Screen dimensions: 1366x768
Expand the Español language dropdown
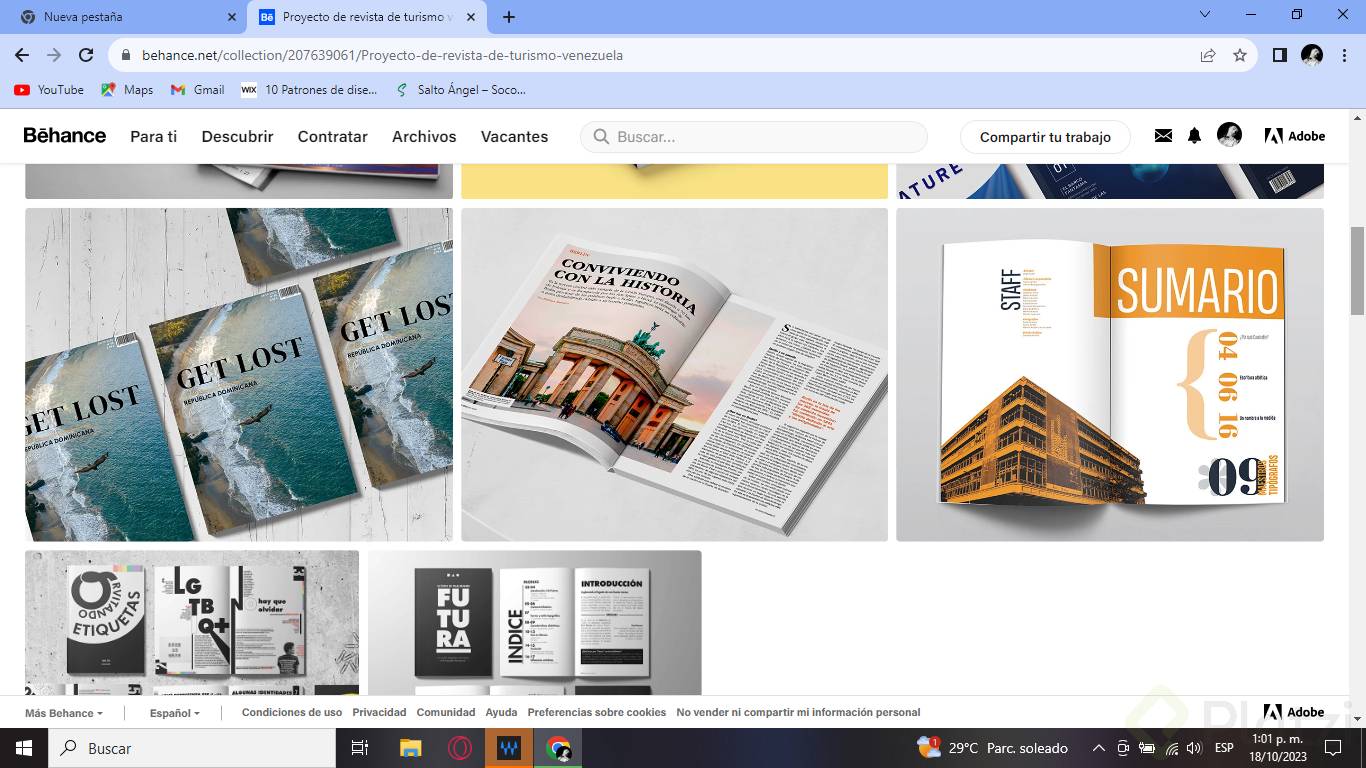(x=175, y=713)
